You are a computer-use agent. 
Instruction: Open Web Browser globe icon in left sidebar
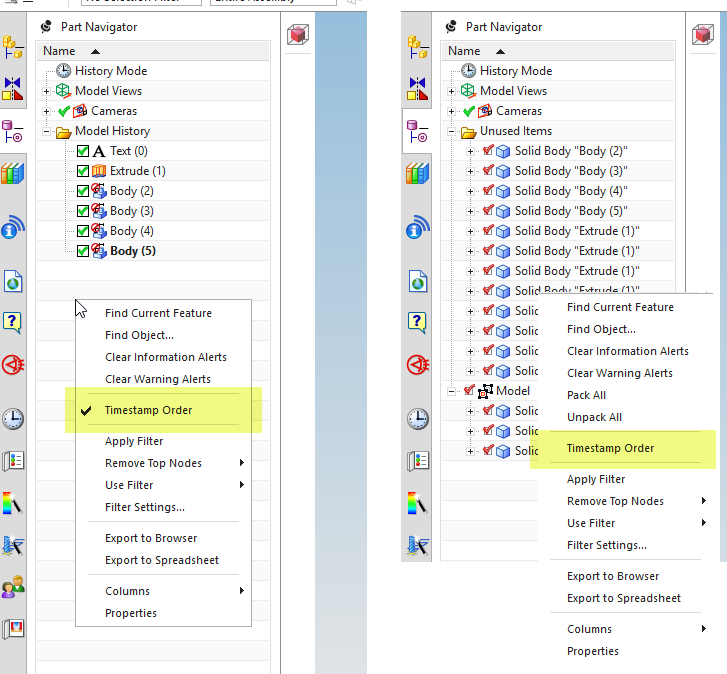coord(13,281)
